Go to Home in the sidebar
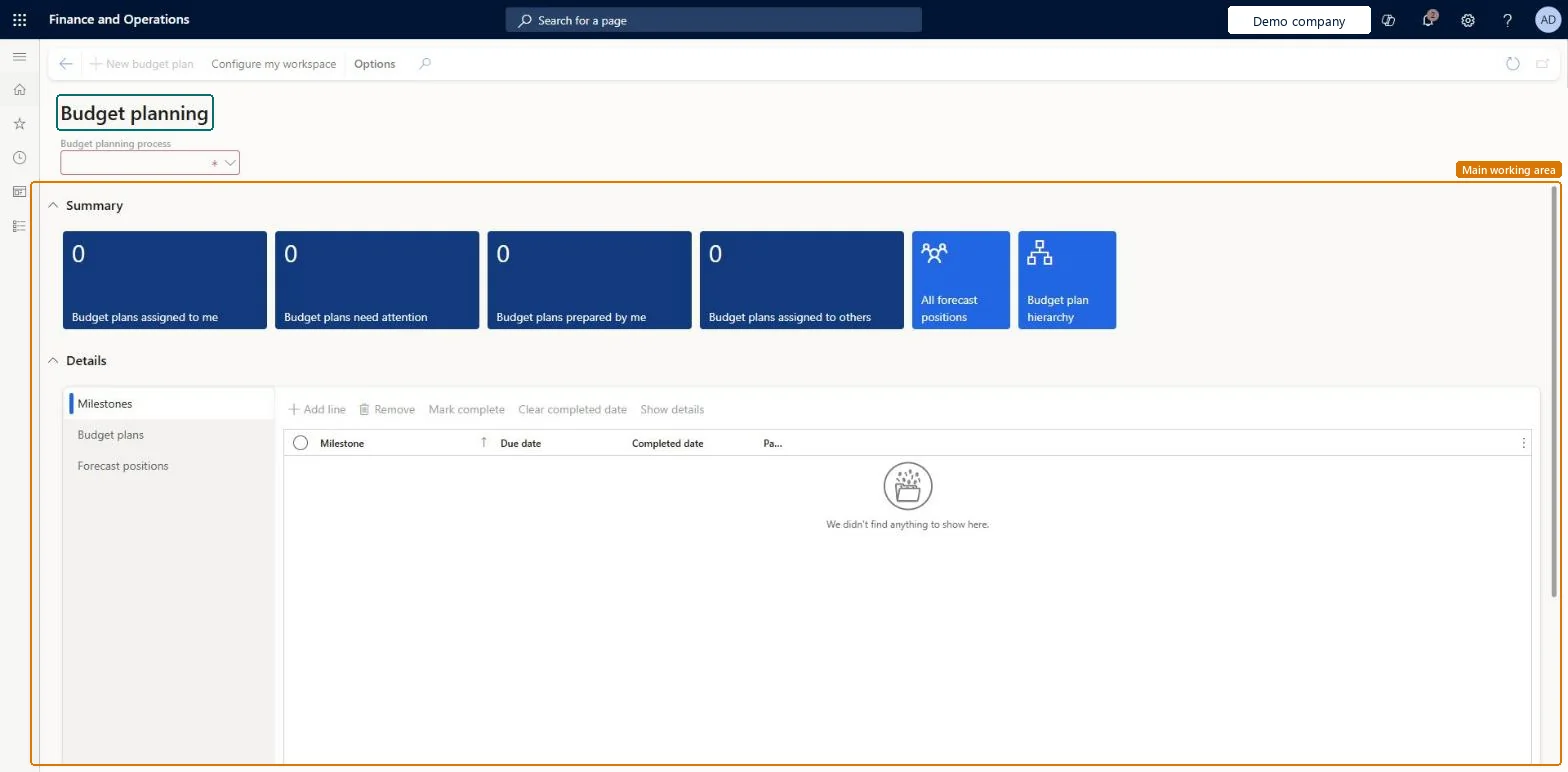1568x772 pixels. [x=19, y=90]
